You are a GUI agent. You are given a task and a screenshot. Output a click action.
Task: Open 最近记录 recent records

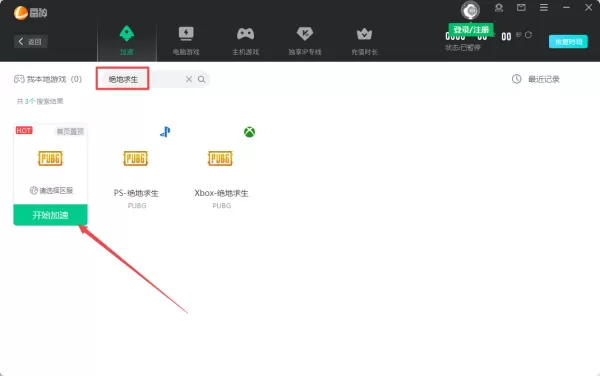[x=544, y=79]
